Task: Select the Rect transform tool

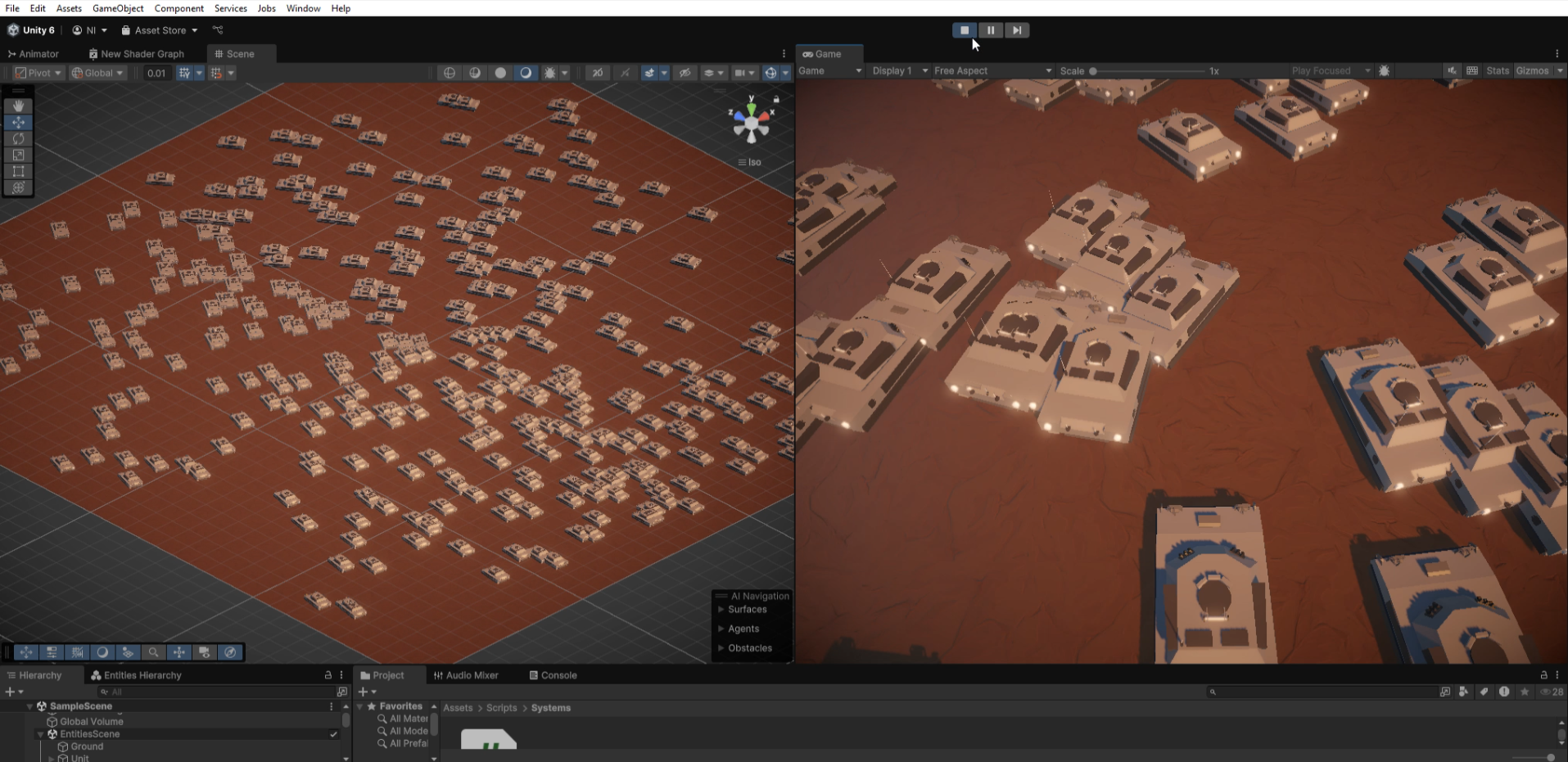Action: (x=18, y=172)
